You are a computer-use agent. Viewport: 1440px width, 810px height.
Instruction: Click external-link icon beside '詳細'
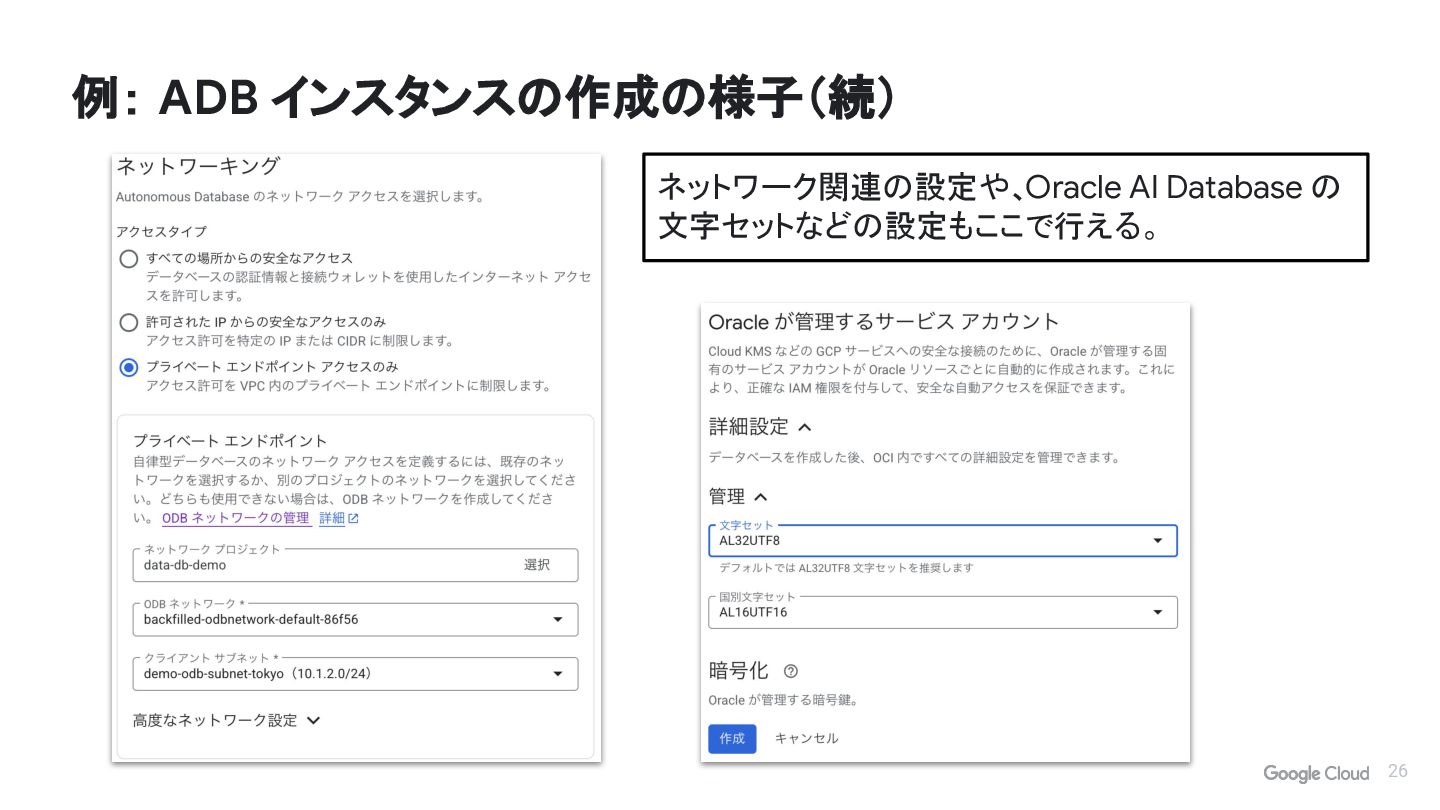pos(353,518)
